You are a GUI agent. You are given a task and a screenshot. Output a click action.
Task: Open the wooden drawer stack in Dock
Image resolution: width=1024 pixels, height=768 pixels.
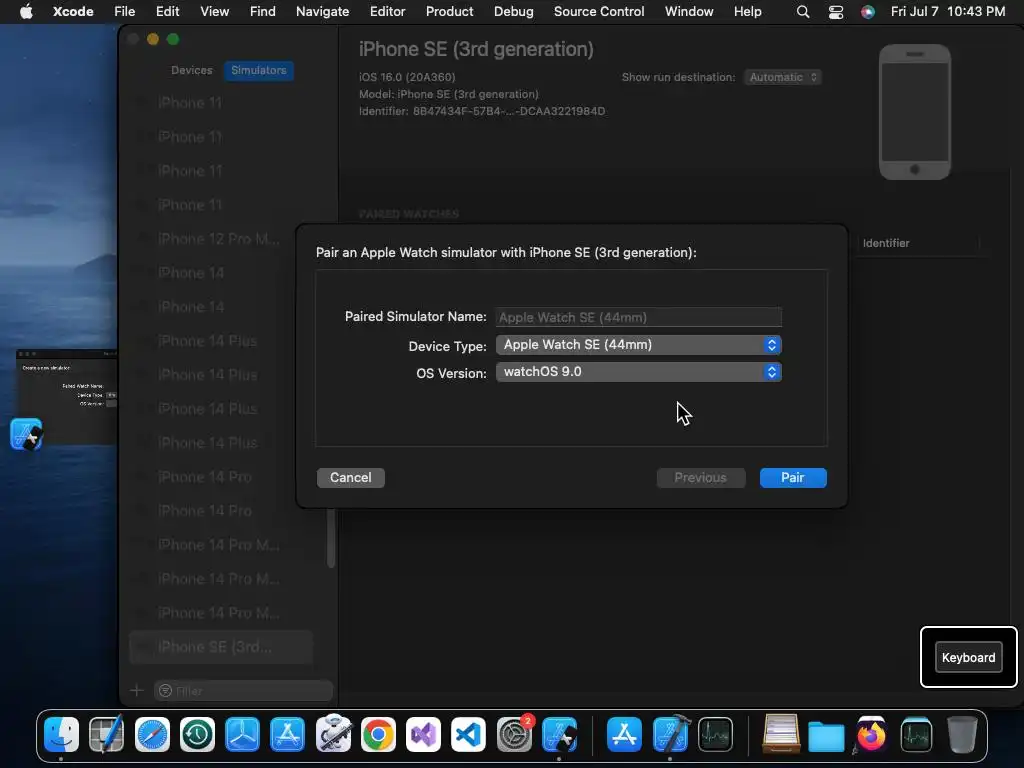(x=781, y=735)
